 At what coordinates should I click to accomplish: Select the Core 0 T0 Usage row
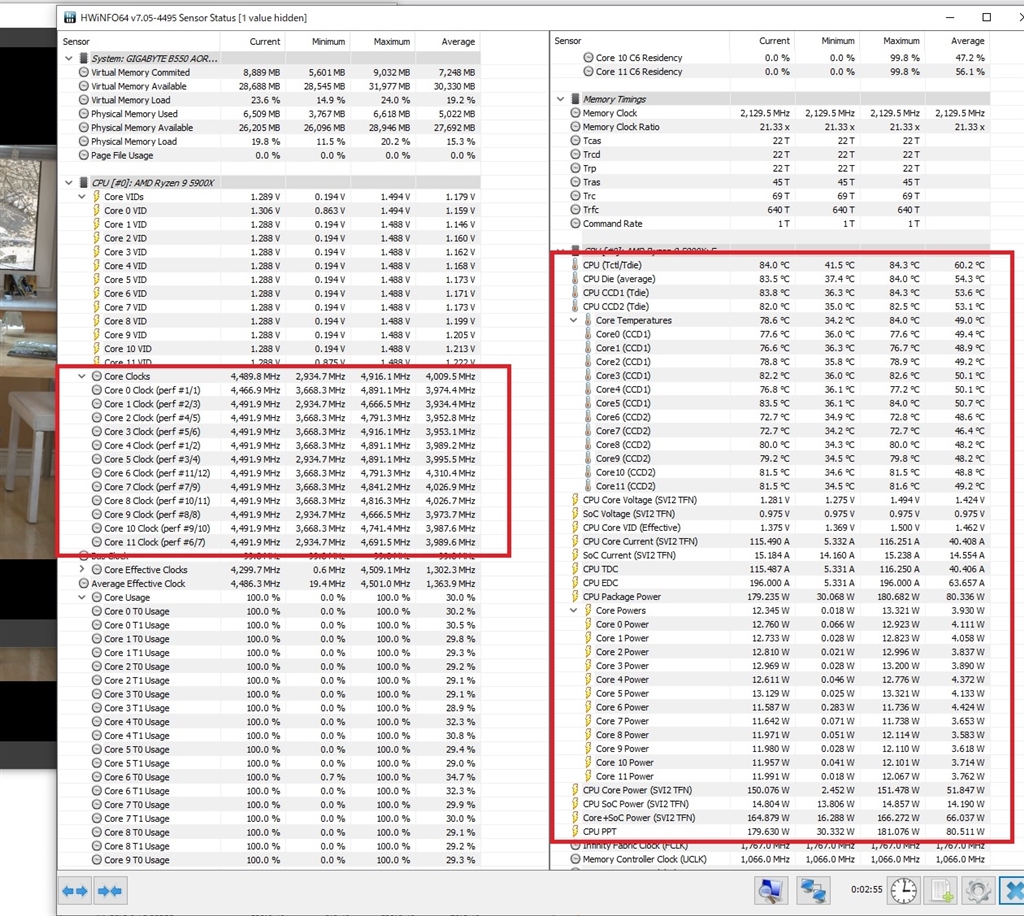tap(269, 611)
